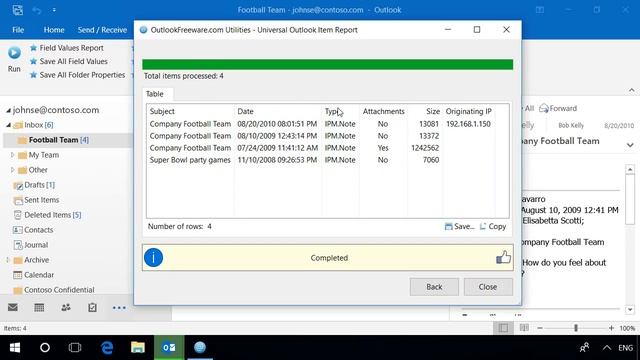Open the Sent Items folder
Screen dimensions: 640x360
click(36, 200)
